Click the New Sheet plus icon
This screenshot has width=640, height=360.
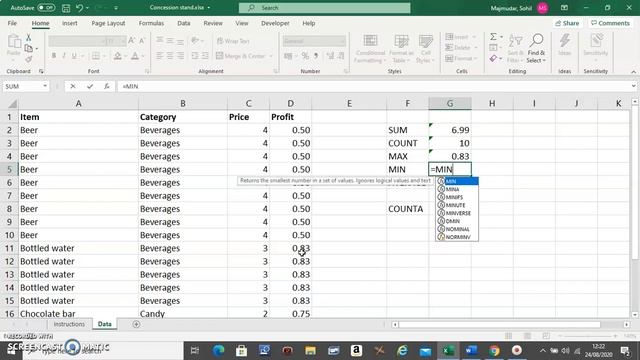coord(136,324)
